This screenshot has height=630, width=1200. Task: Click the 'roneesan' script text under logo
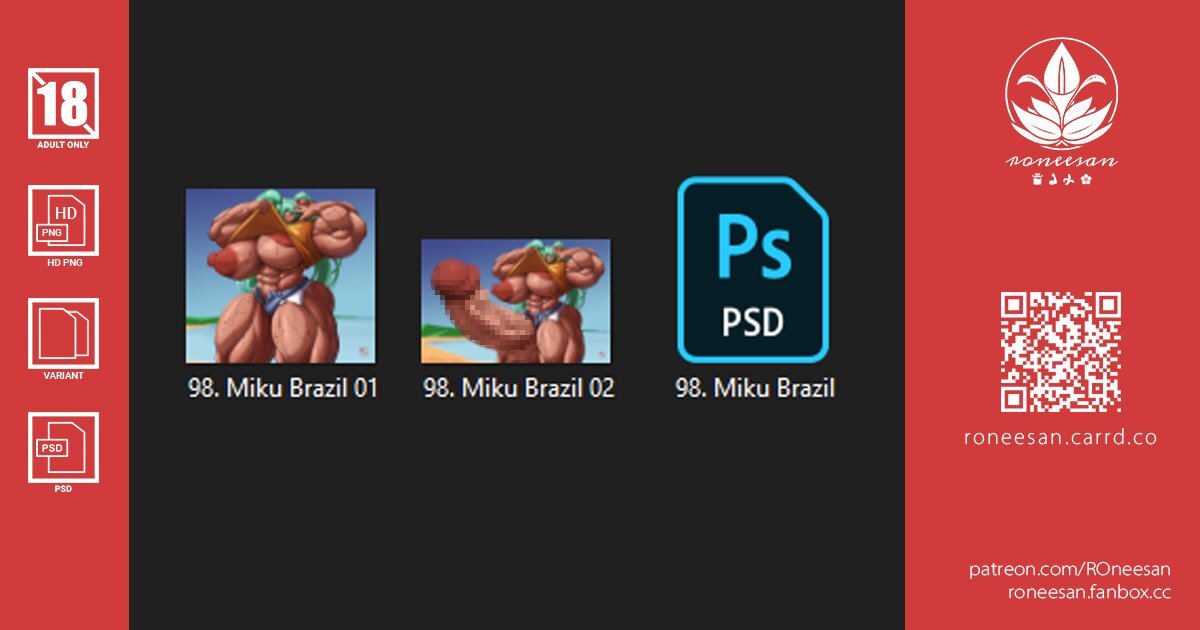pyautogui.click(x=1061, y=161)
